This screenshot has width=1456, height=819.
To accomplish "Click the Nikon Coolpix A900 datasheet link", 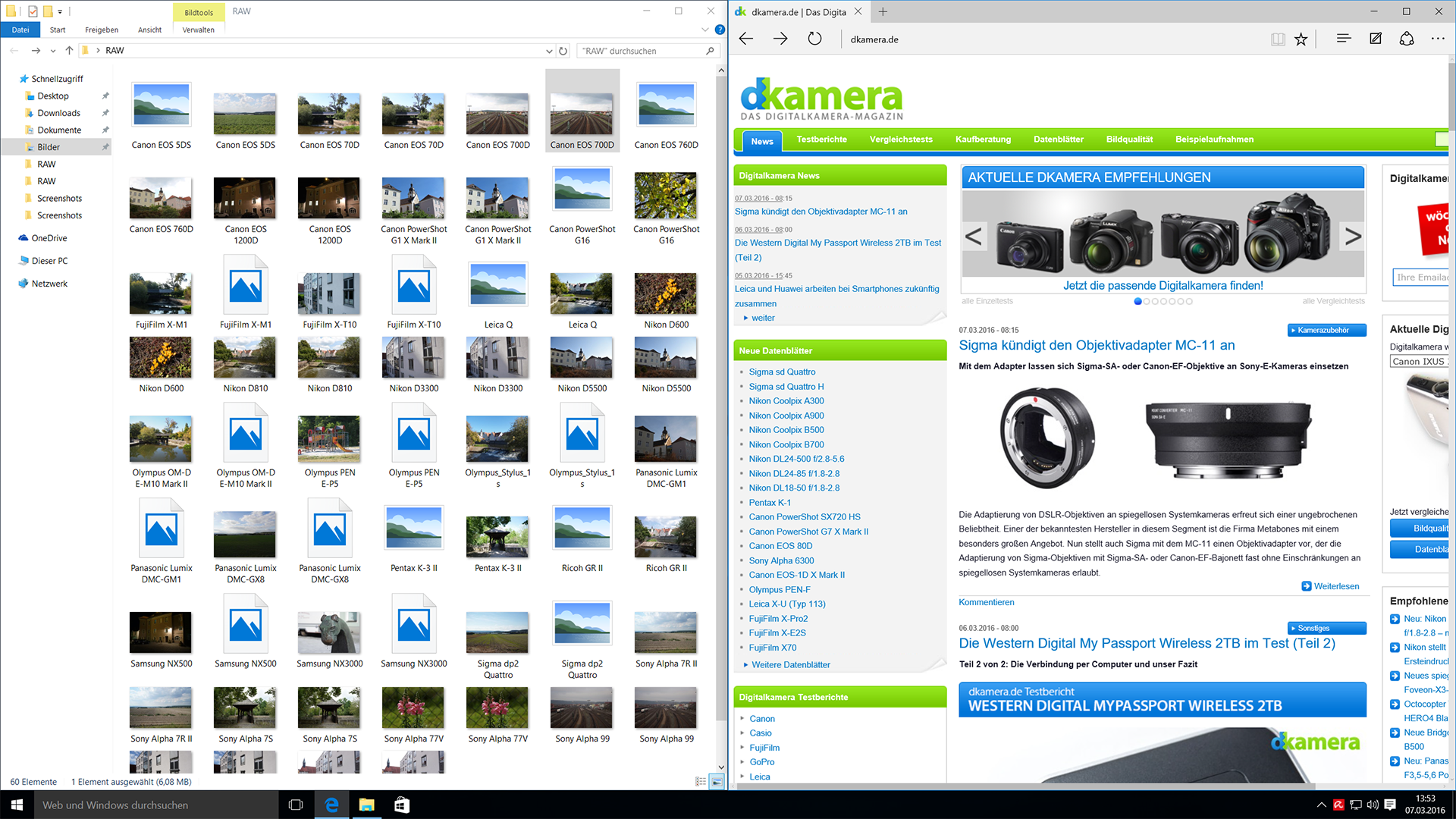I will (x=786, y=416).
